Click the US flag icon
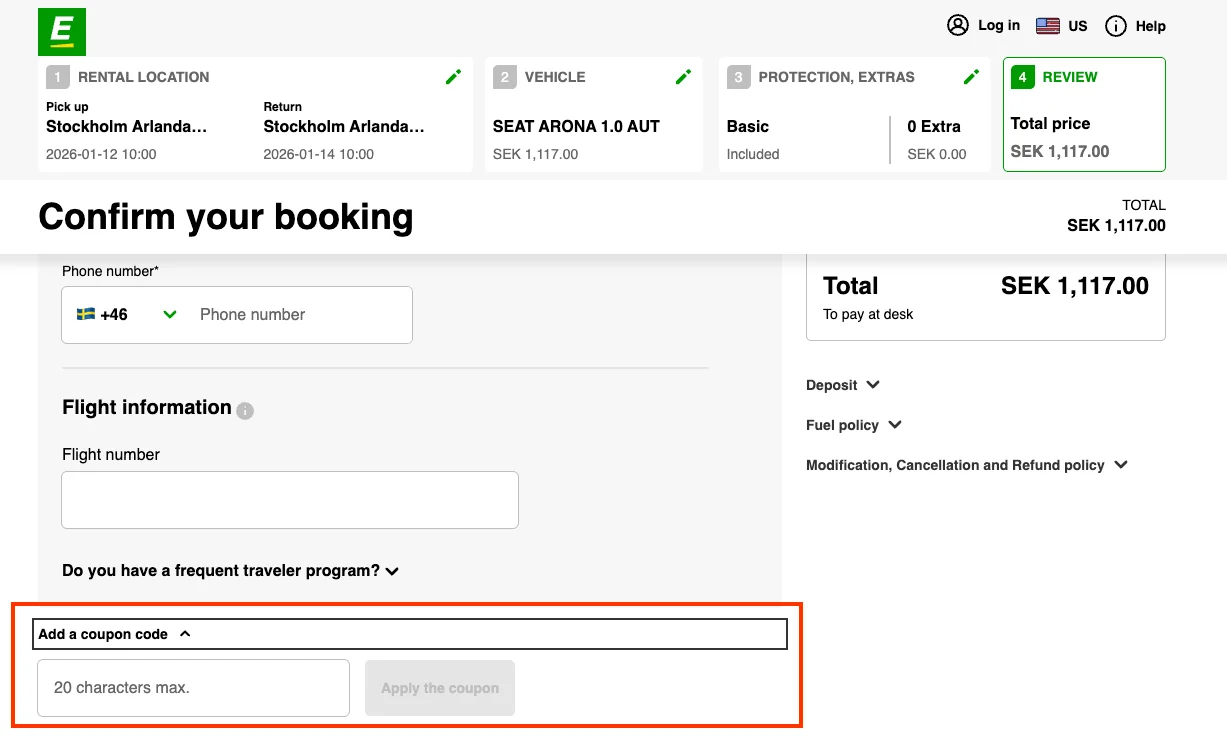Screen dimensions: 1227x756 tap(1047, 25)
